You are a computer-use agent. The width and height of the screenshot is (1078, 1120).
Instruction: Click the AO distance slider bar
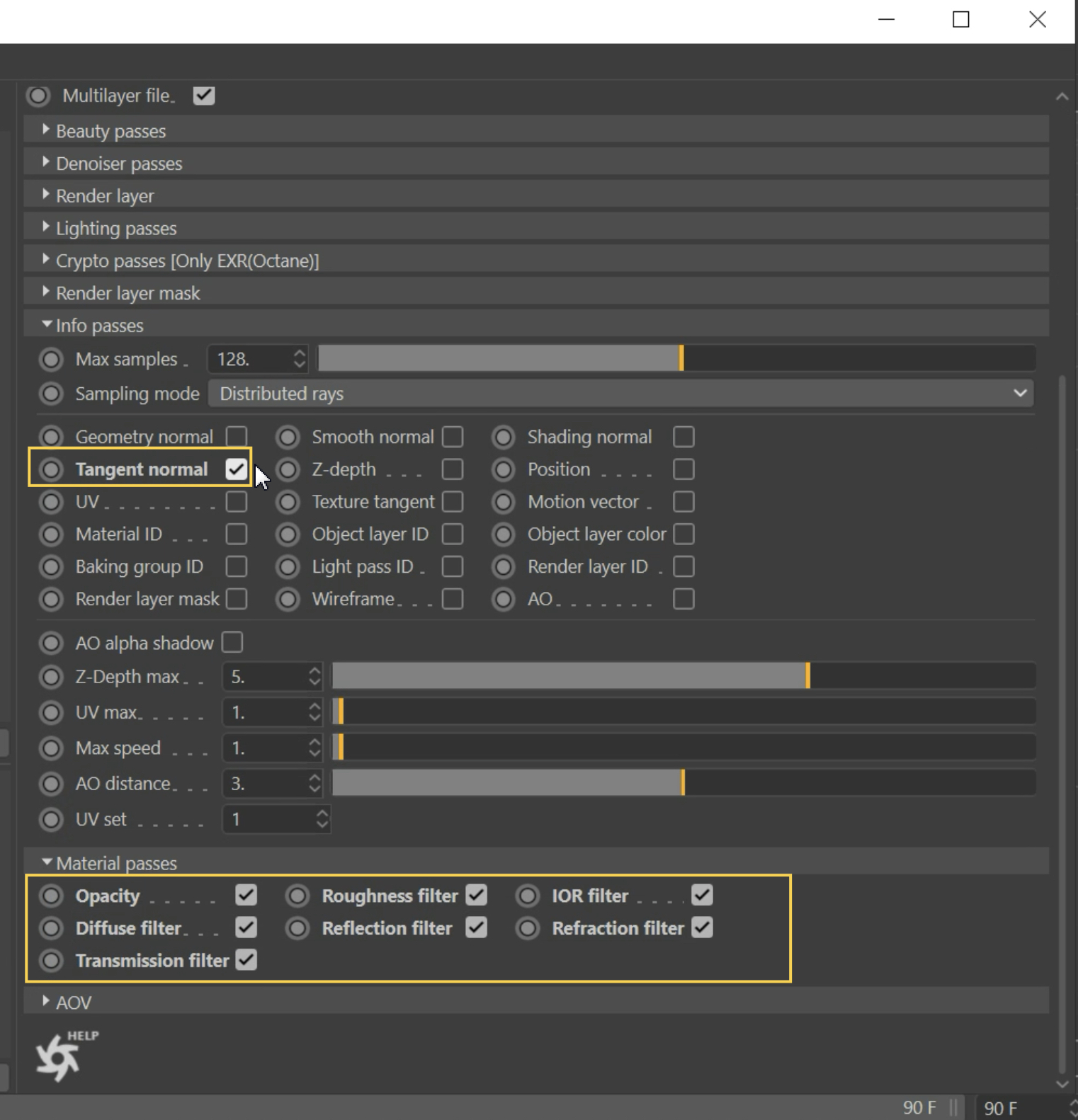pyautogui.click(x=683, y=783)
